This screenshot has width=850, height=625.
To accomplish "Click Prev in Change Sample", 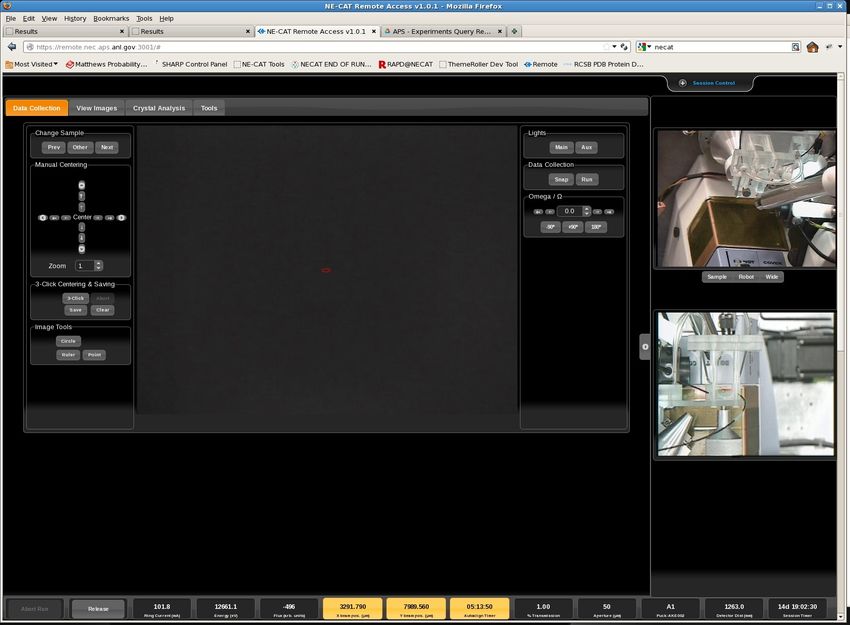I will (x=54, y=147).
